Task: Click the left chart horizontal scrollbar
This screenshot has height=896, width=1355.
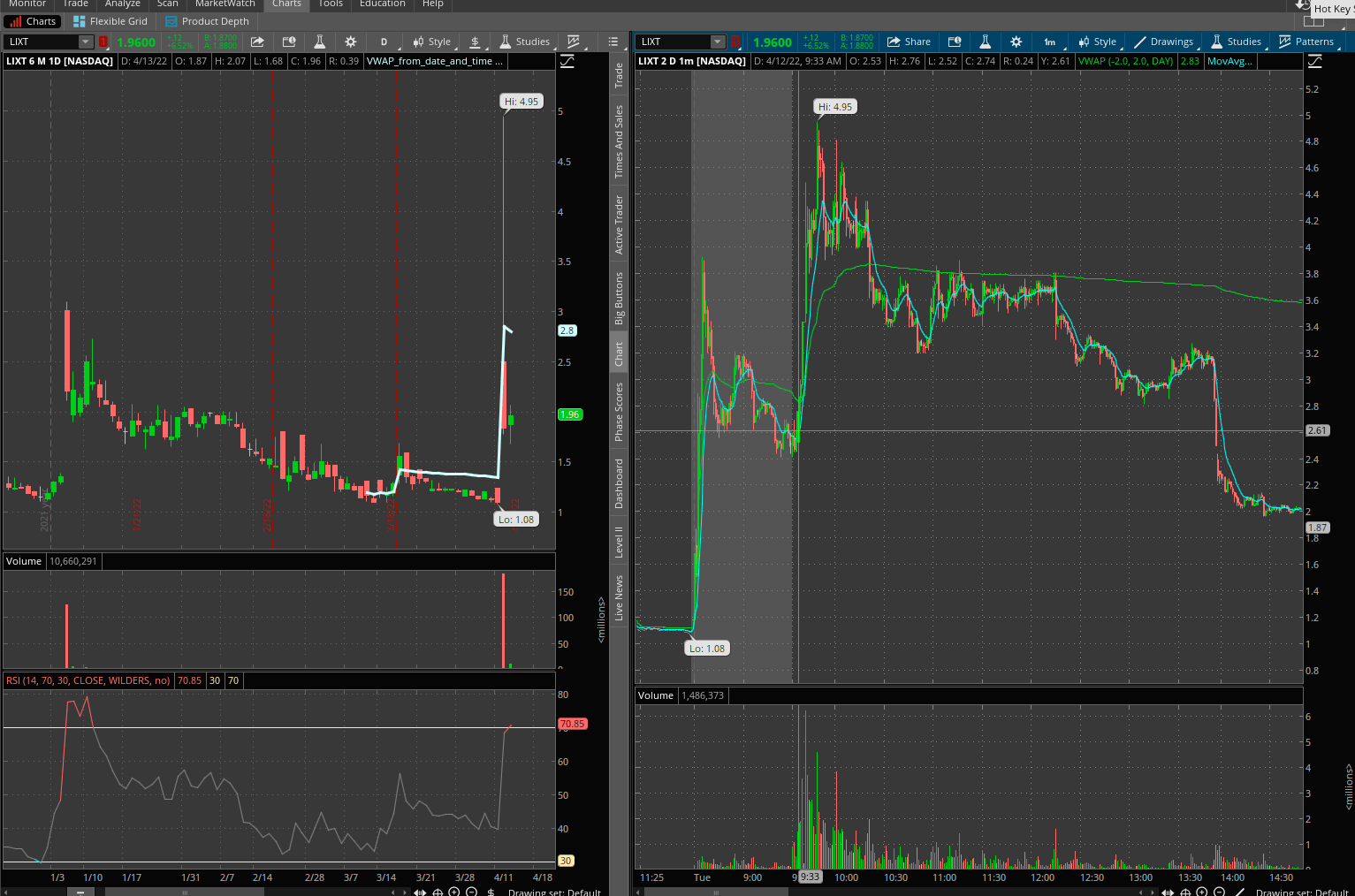Action: pos(184,892)
